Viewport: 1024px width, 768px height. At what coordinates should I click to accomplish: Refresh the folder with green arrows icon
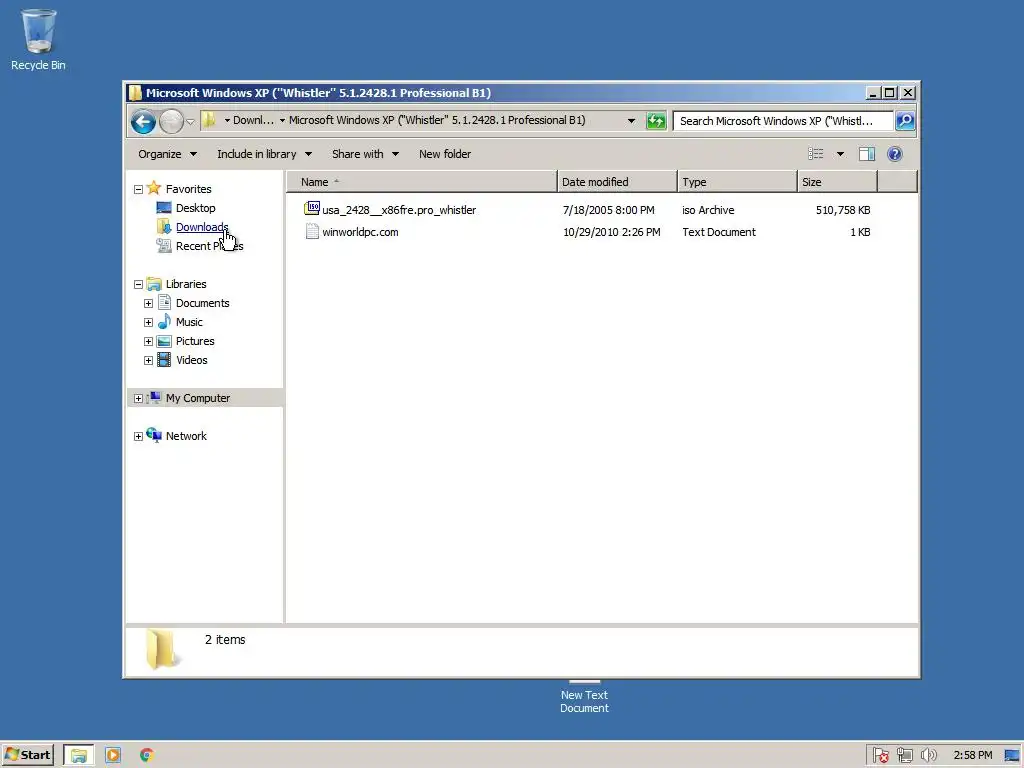(x=656, y=121)
